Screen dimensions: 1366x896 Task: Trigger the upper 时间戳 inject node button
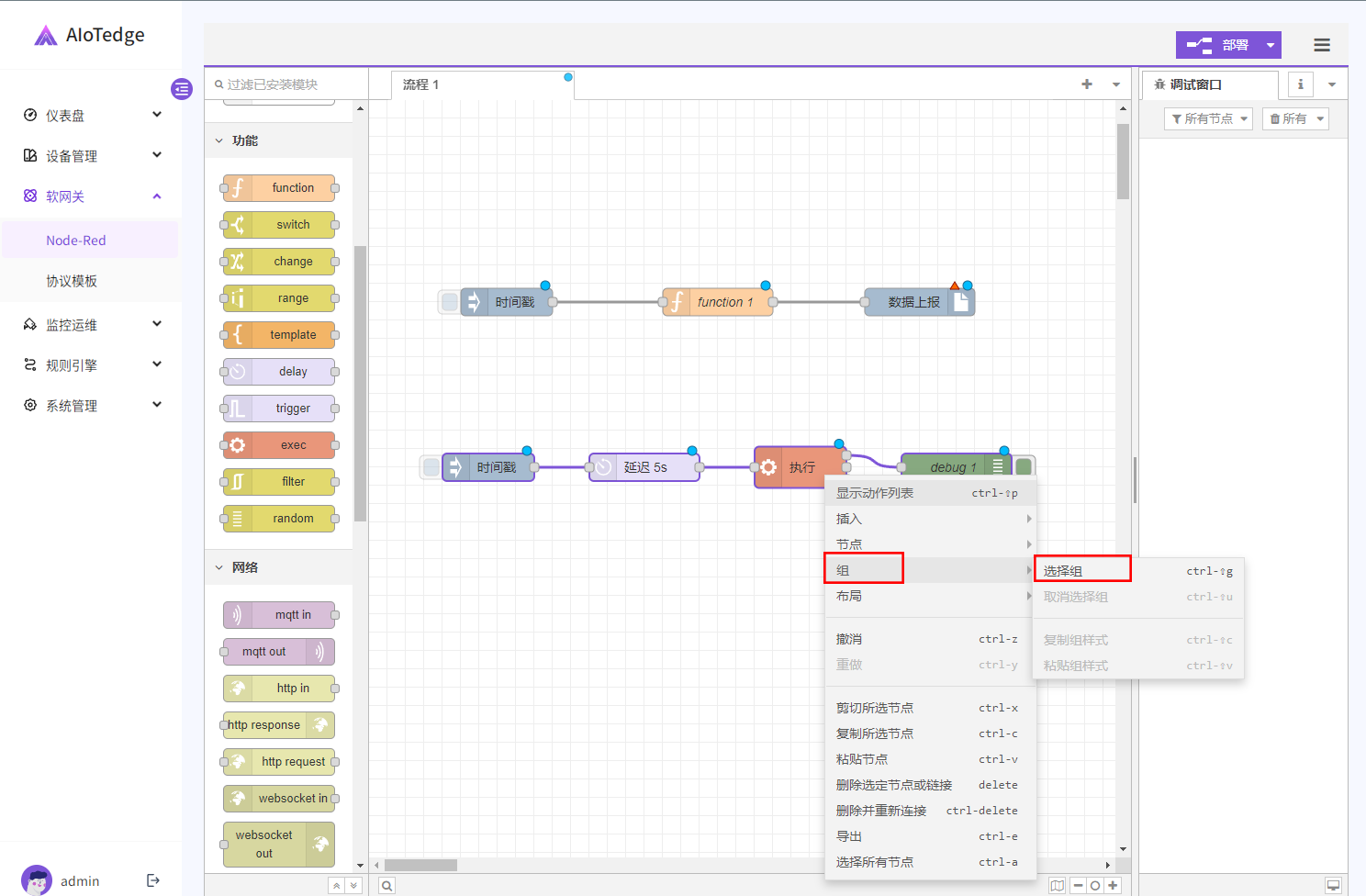[x=449, y=302]
